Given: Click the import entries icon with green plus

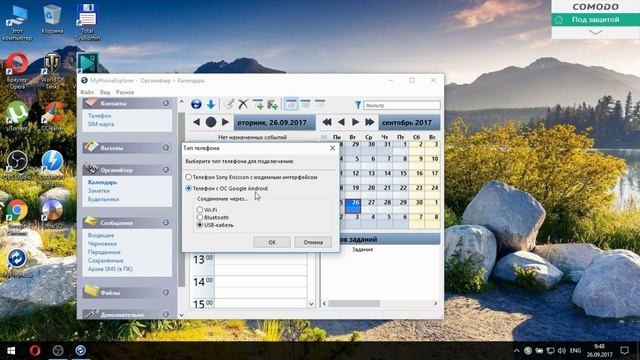Looking at the screenshot, I should click(x=272, y=104).
